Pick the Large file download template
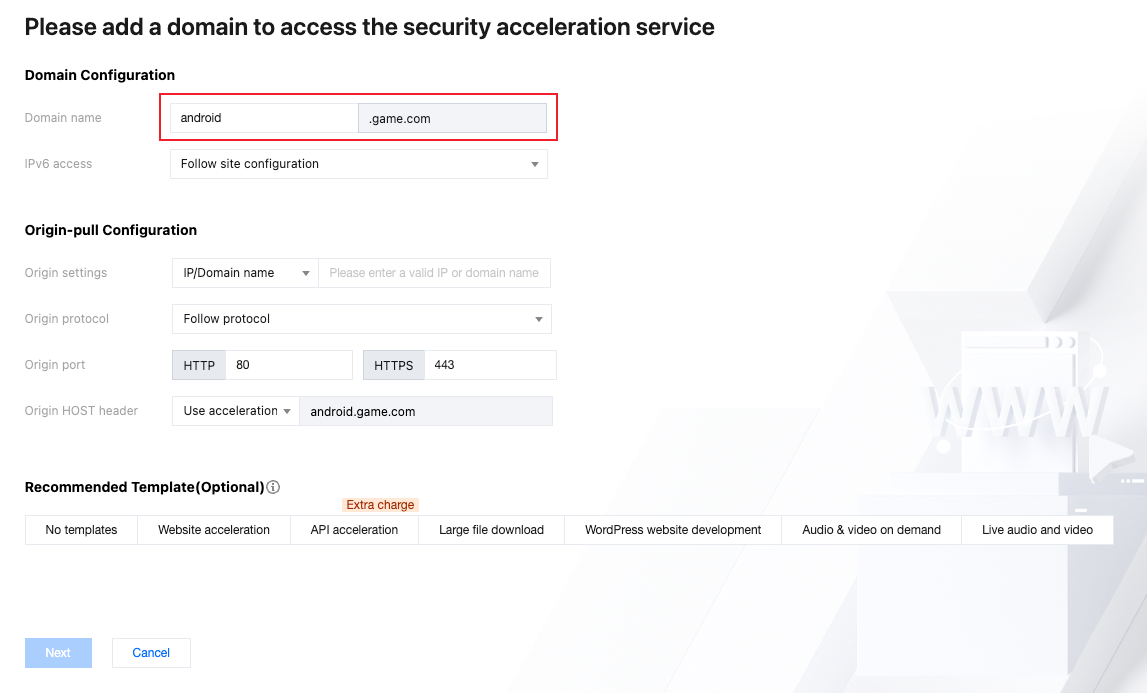 pos(491,530)
